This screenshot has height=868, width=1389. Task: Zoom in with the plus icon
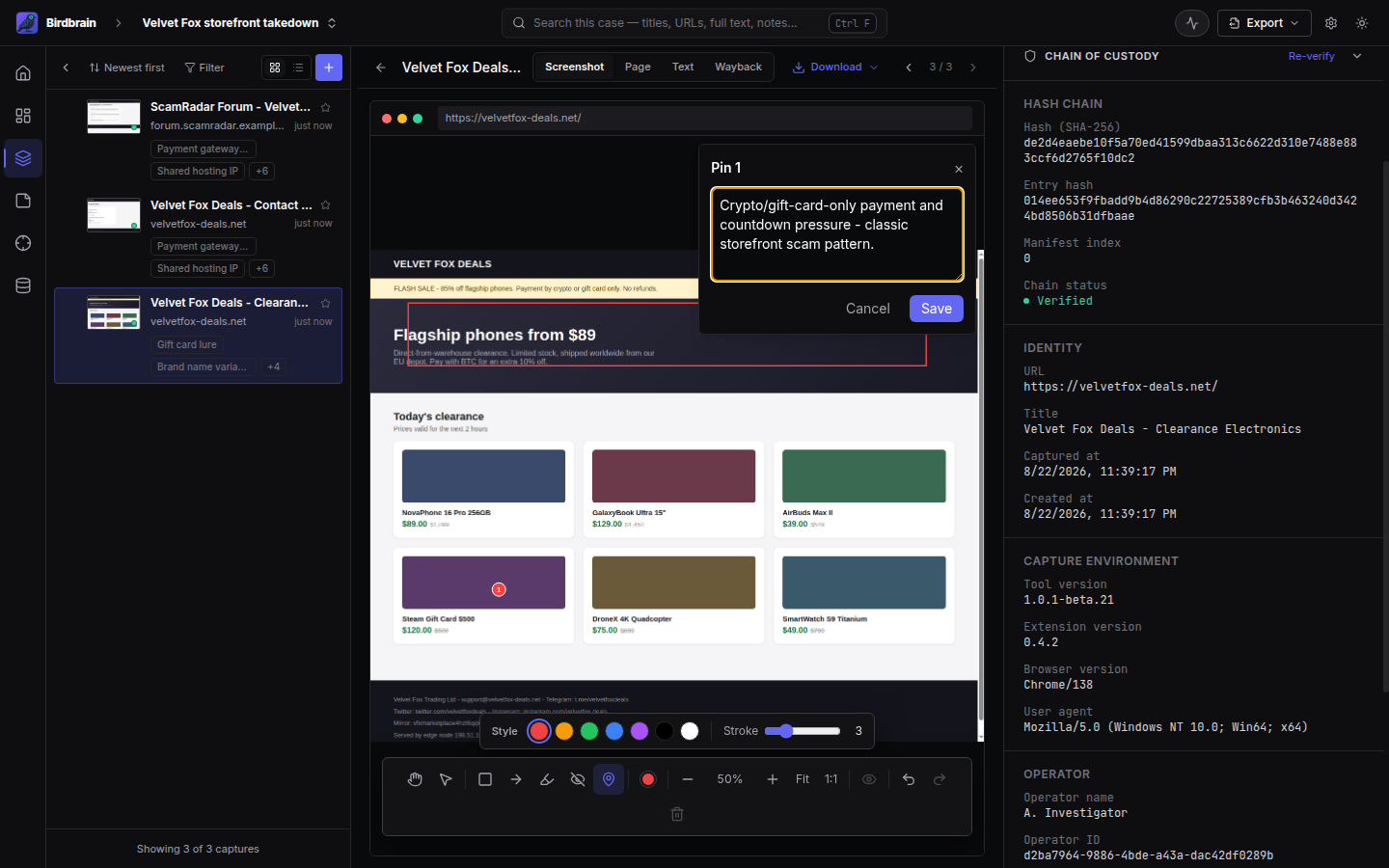(x=773, y=779)
